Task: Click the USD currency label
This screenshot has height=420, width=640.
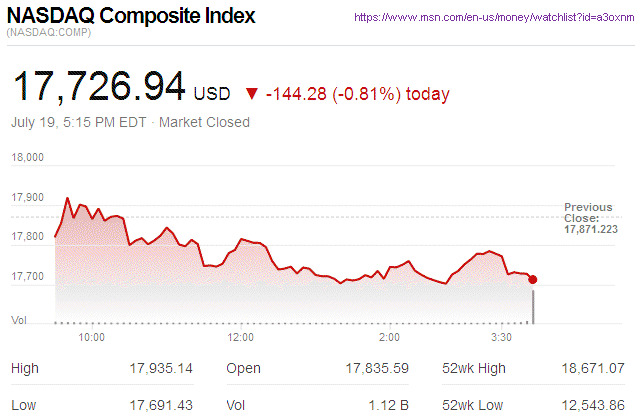Action: [212, 94]
